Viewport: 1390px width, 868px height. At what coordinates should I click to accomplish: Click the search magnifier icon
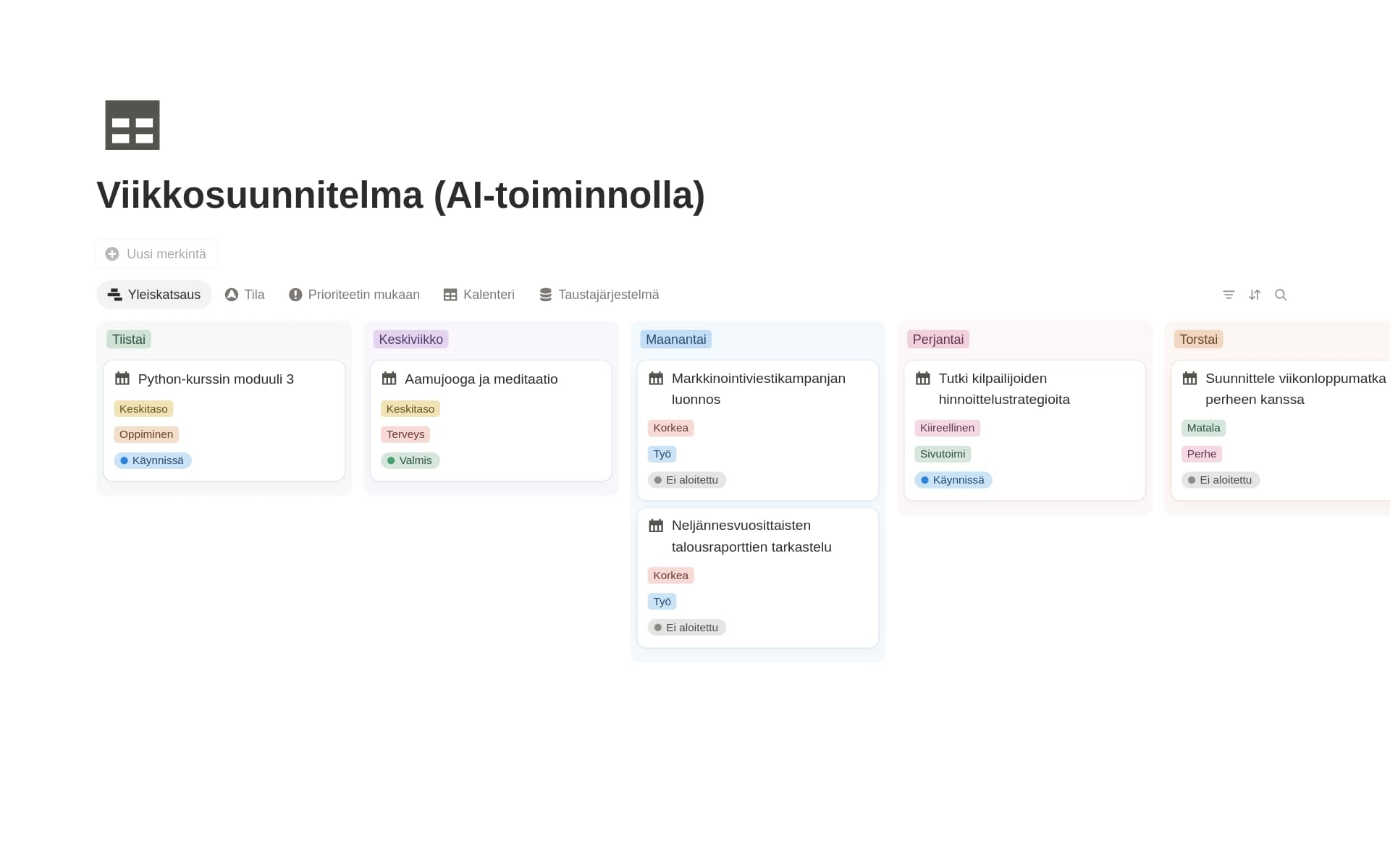(1281, 295)
